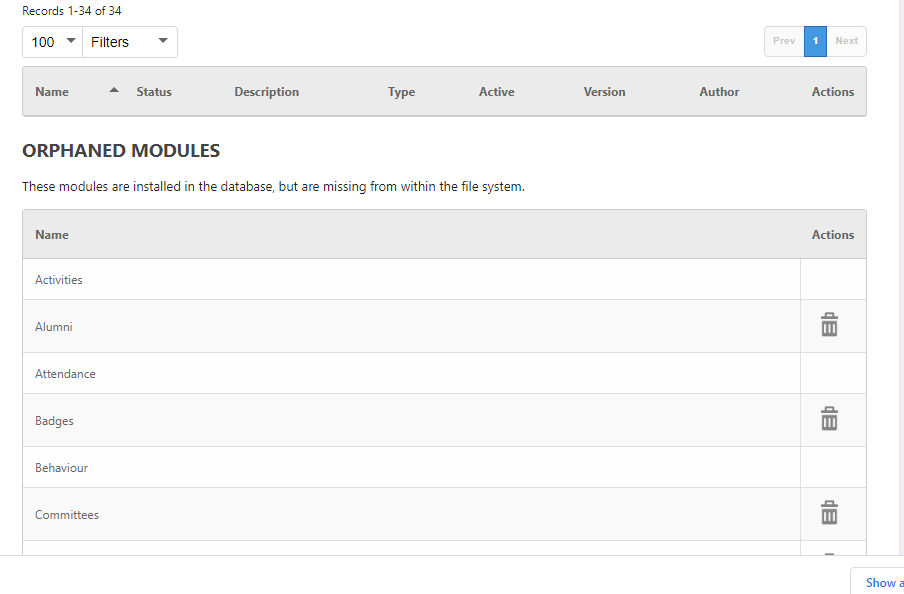Image resolution: width=904 pixels, height=594 pixels.
Task: Sort table by Type column header
Action: (x=401, y=92)
